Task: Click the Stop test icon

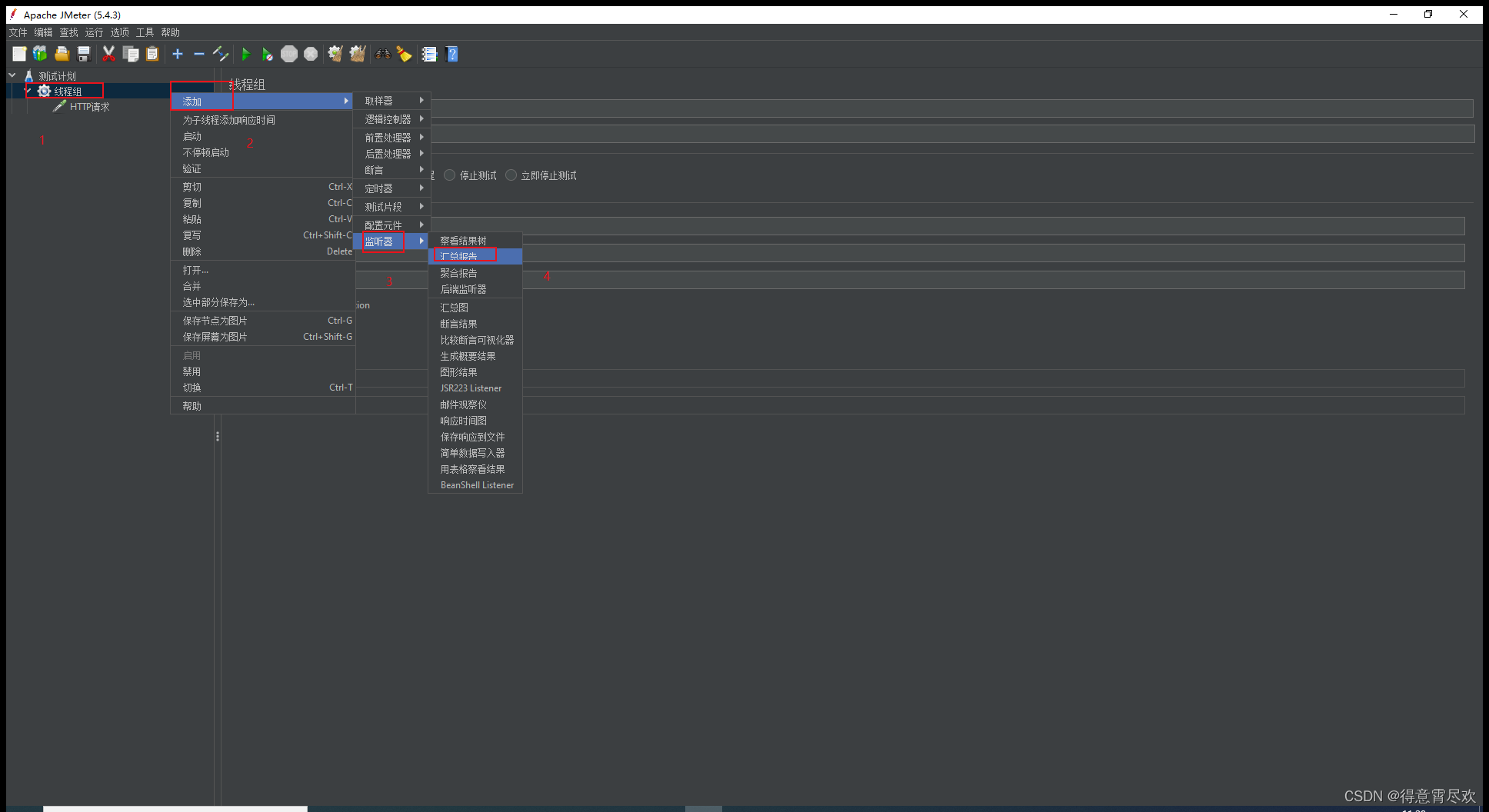Action: 289,54
